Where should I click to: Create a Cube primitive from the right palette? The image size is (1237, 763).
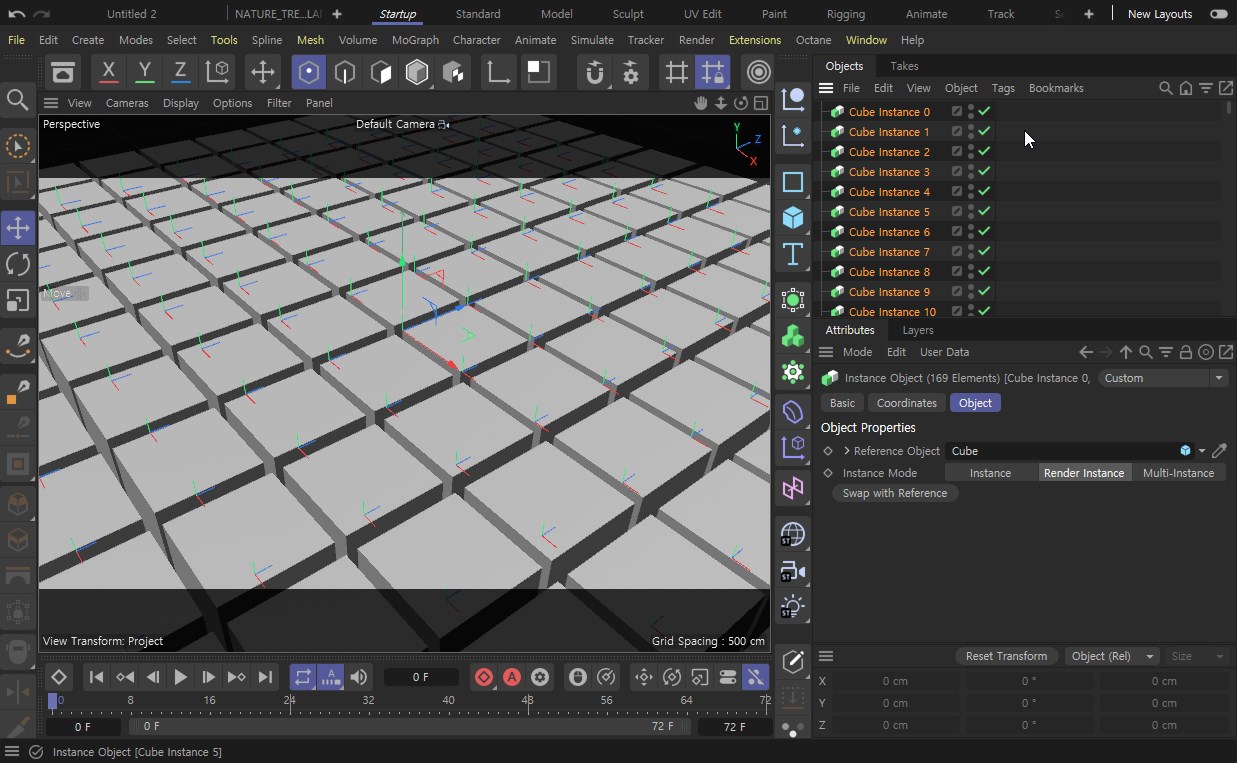793,218
